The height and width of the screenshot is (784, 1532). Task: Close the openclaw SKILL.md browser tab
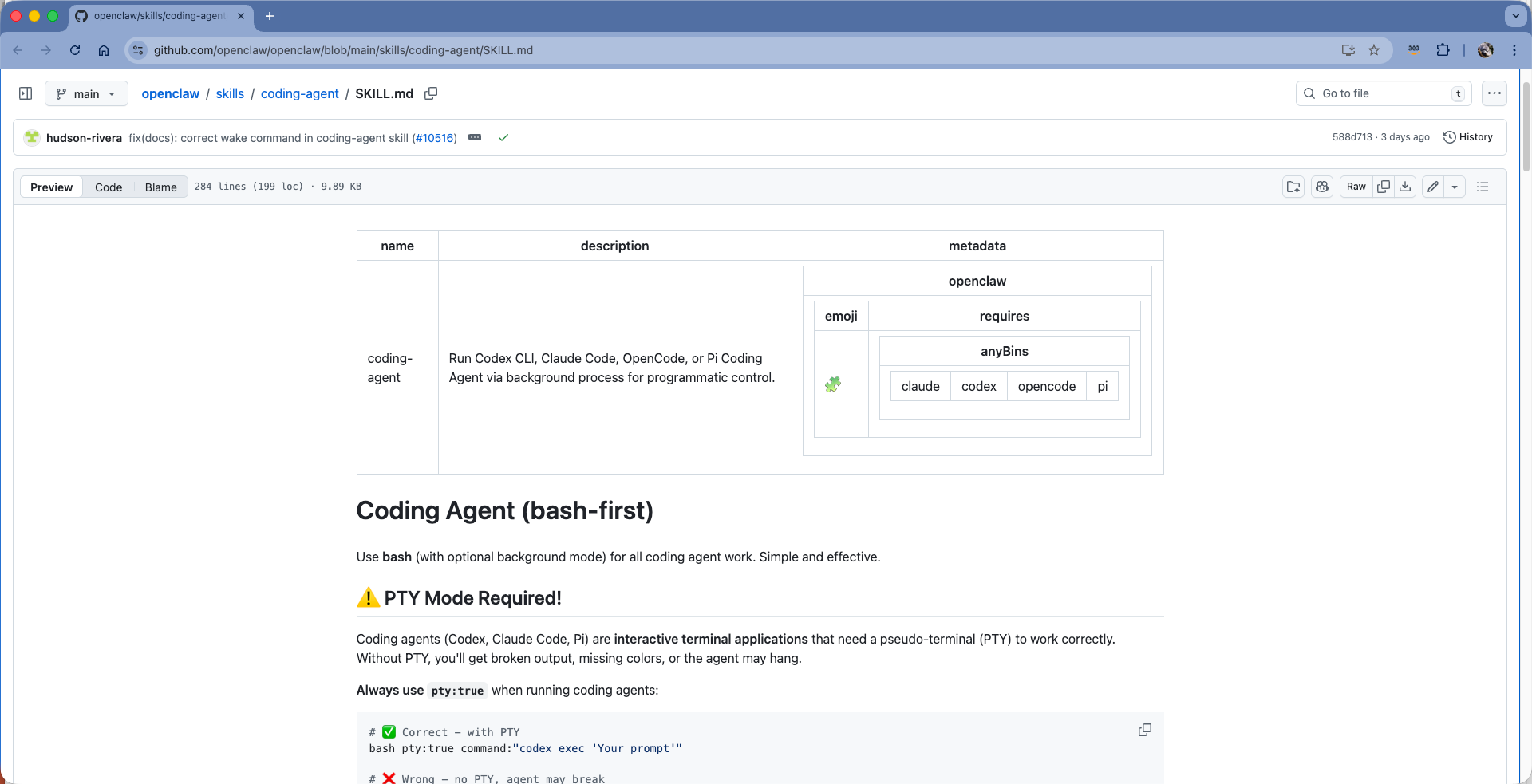tap(241, 16)
